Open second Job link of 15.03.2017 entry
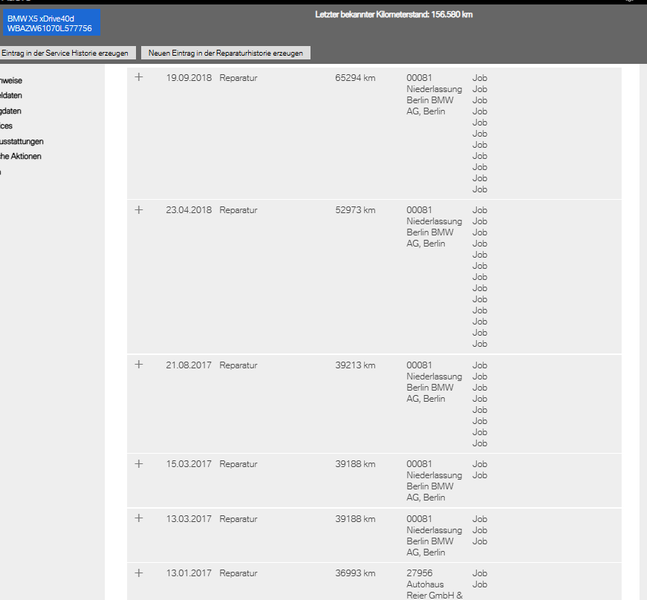 tap(479, 475)
